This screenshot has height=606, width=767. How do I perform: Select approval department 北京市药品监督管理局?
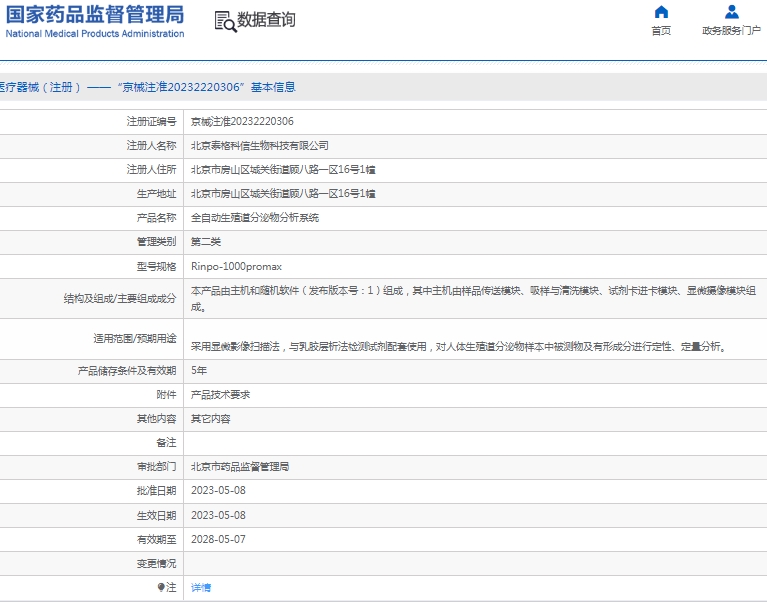click(240, 467)
